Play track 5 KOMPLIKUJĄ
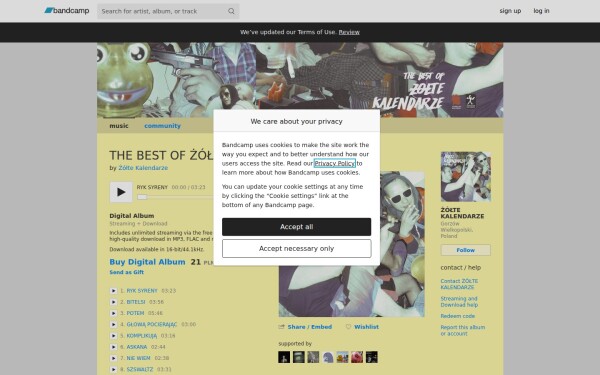600x375 pixels. (113, 336)
